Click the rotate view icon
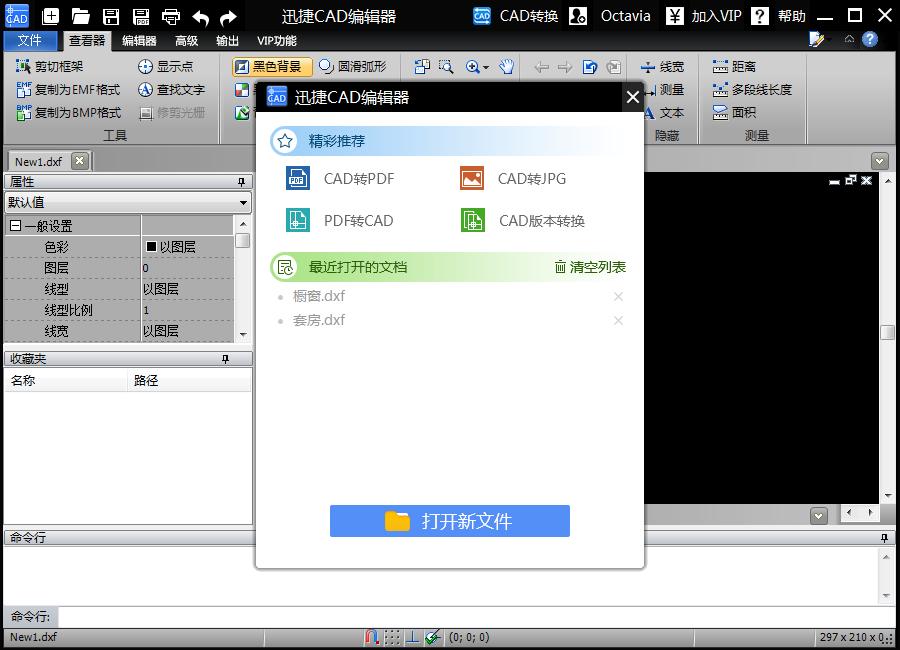The image size is (900, 650). [589, 67]
